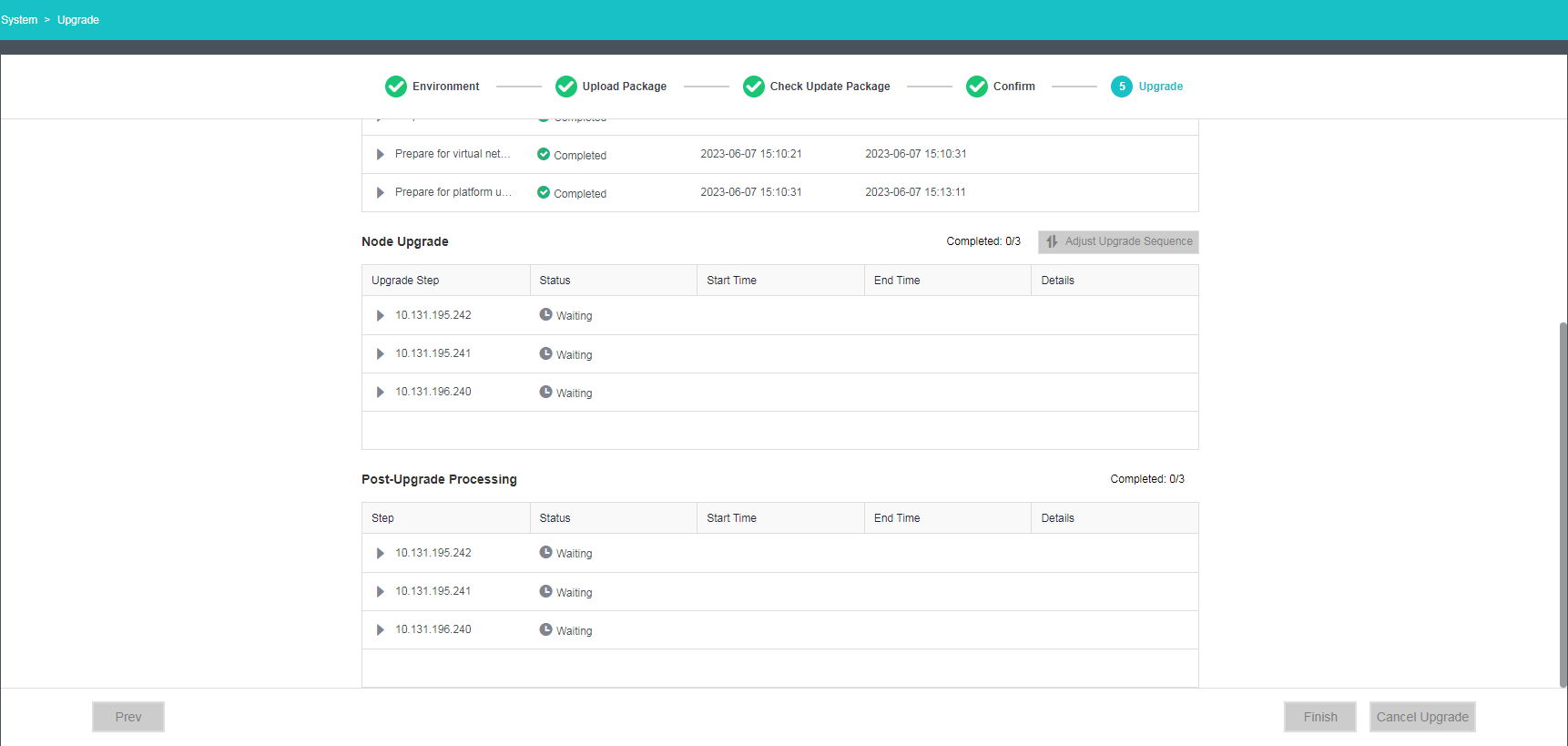1568x746 pixels.
Task: Click Completed status icon for virtual network preparation
Action: coord(544,154)
